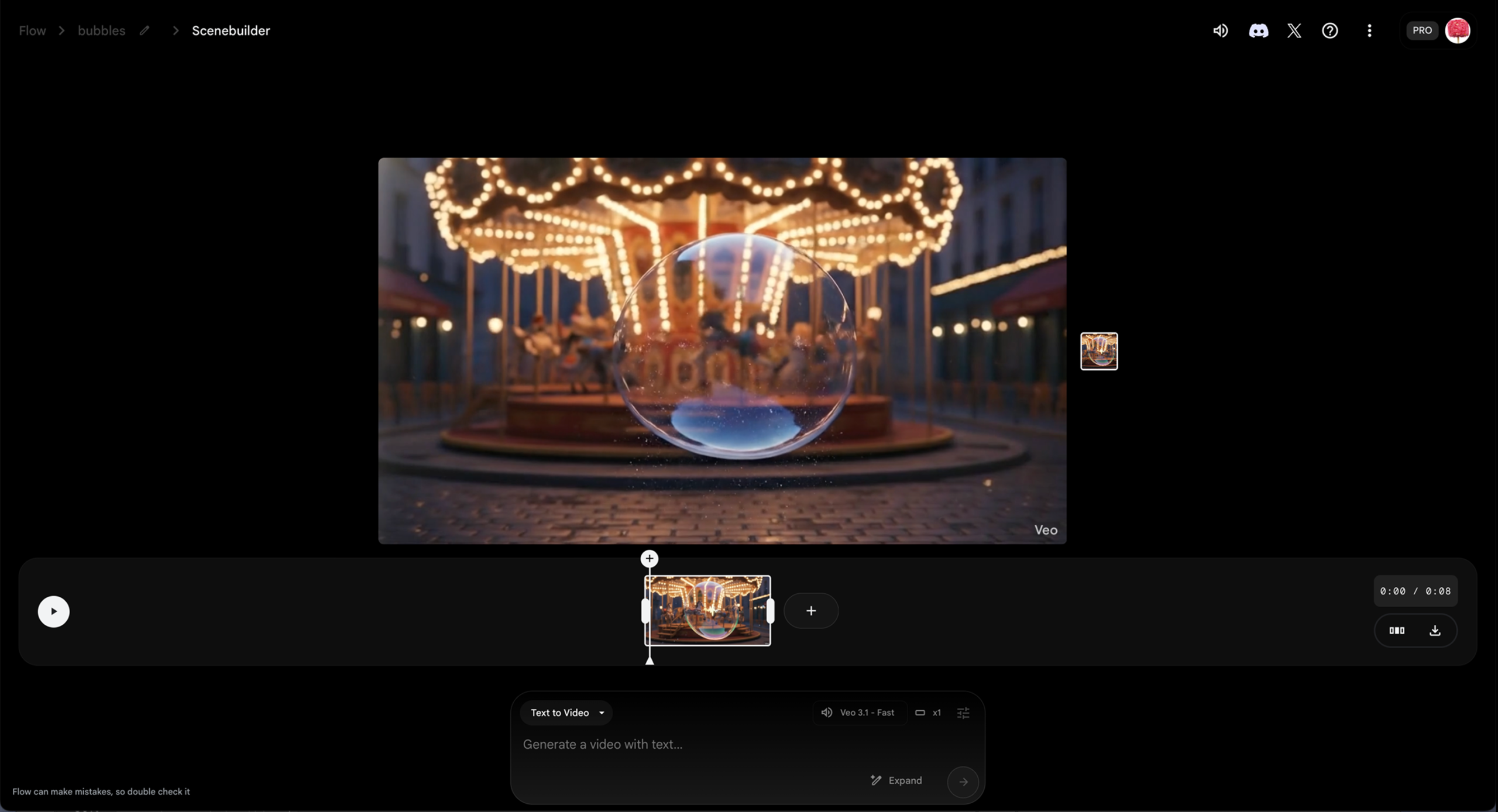Download the scene with the download icon
1498x812 pixels.
click(x=1435, y=630)
